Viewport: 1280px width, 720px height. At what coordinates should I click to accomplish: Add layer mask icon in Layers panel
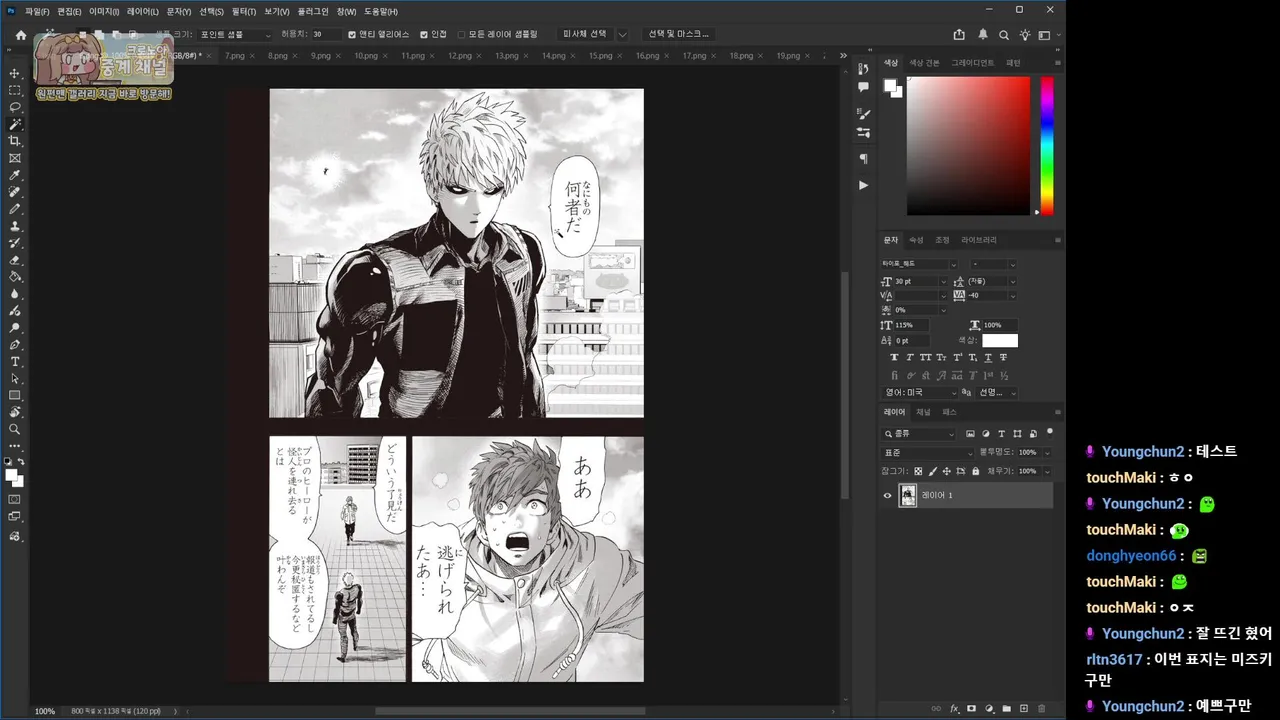click(971, 709)
